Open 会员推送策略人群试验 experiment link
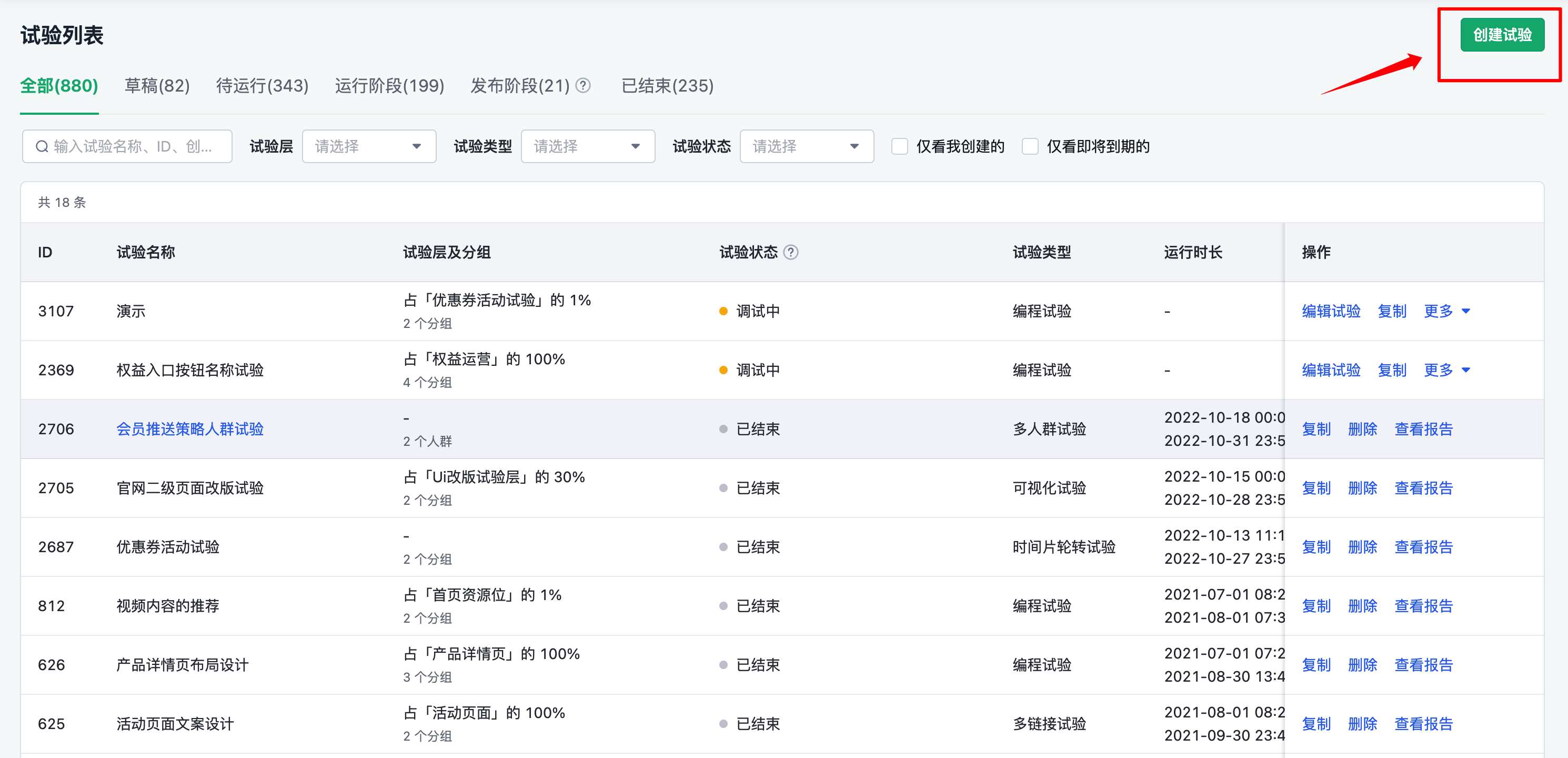1568x758 pixels. pos(190,429)
